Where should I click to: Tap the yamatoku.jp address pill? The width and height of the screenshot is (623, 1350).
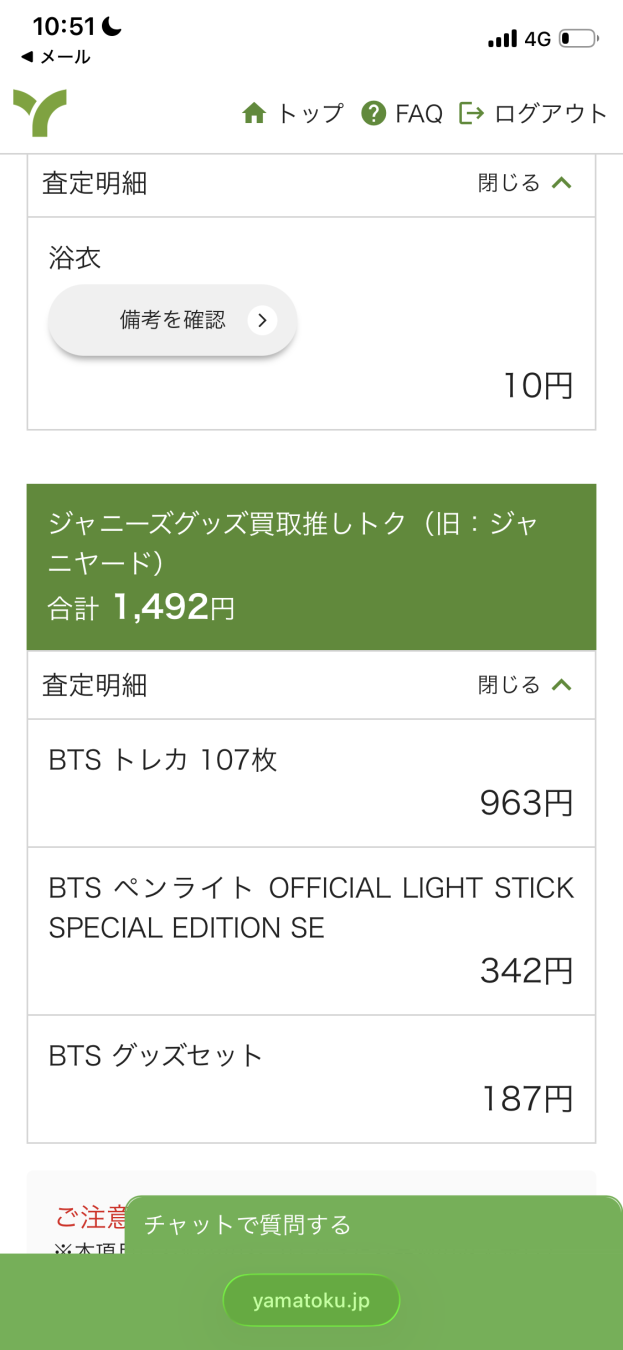click(311, 1300)
